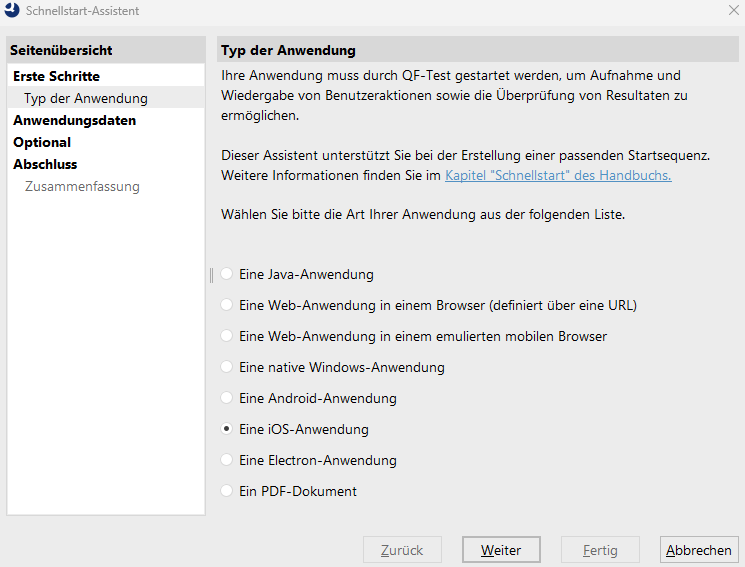Close the Schnellstart-Assistent window
The width and height of the screenshot is (745, 567).
click(x=733, y=11)
